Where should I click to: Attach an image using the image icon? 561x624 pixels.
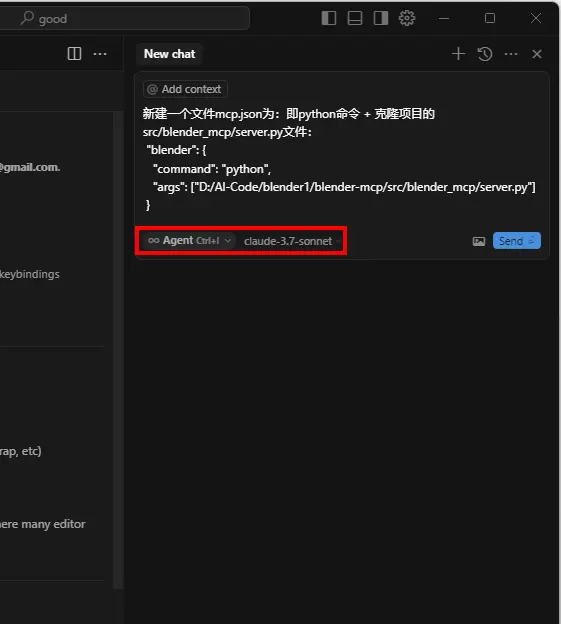pyautogui.click(x=479, y=241)
